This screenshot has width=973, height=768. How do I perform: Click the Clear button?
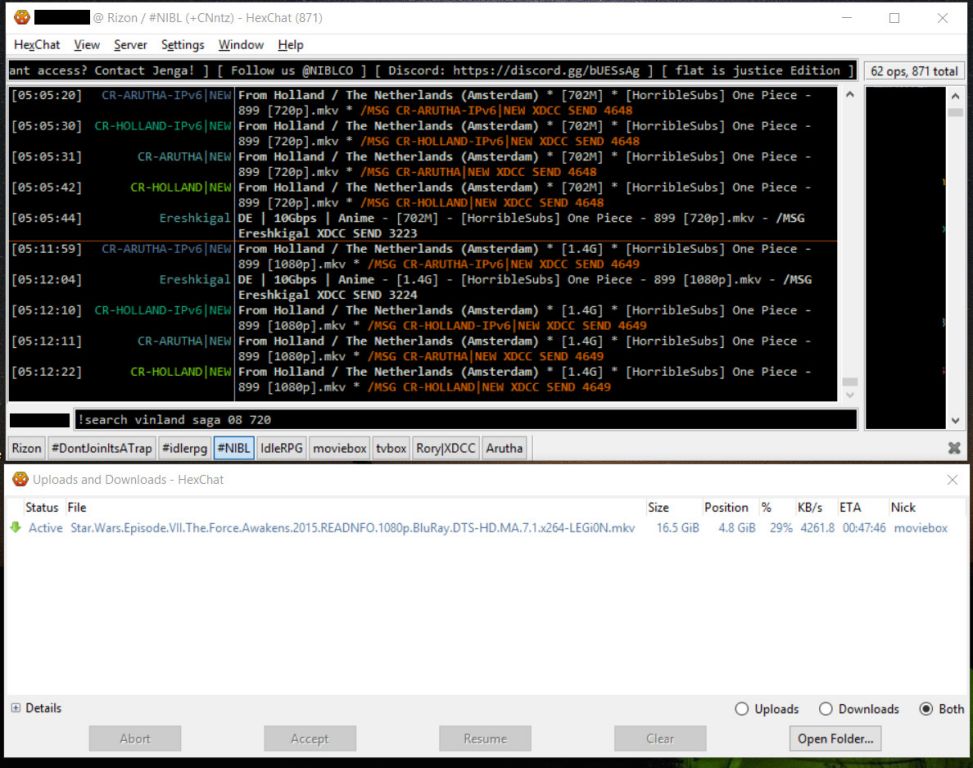point(660,738)
